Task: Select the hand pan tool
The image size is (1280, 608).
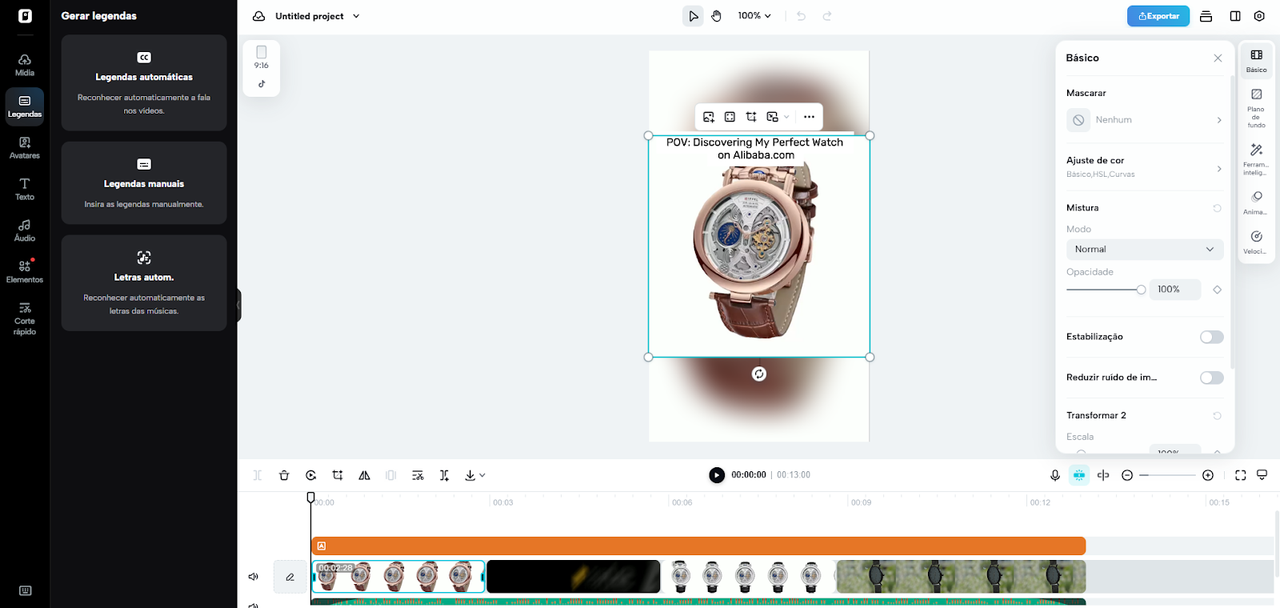Action: coord(717,16)
